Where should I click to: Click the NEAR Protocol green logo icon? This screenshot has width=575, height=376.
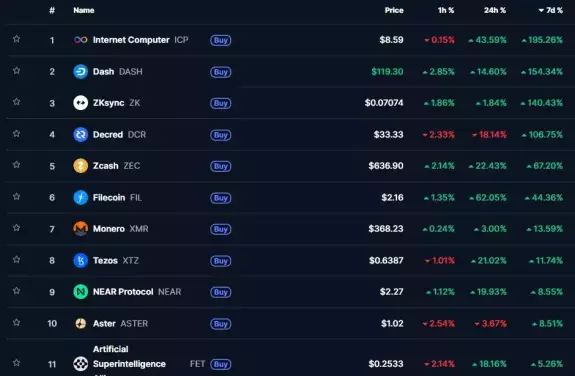pyautogui.click(x=81, y=292)
